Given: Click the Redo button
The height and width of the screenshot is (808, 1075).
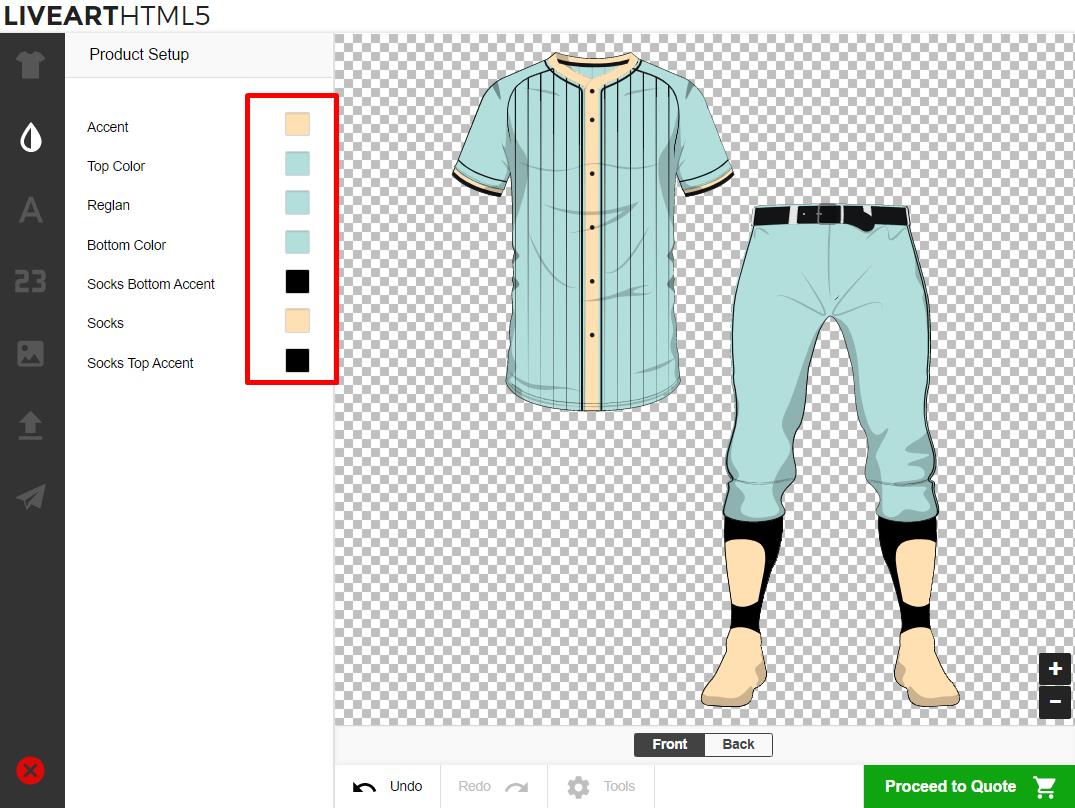Looking at the screenshot, I should [493, 786].
